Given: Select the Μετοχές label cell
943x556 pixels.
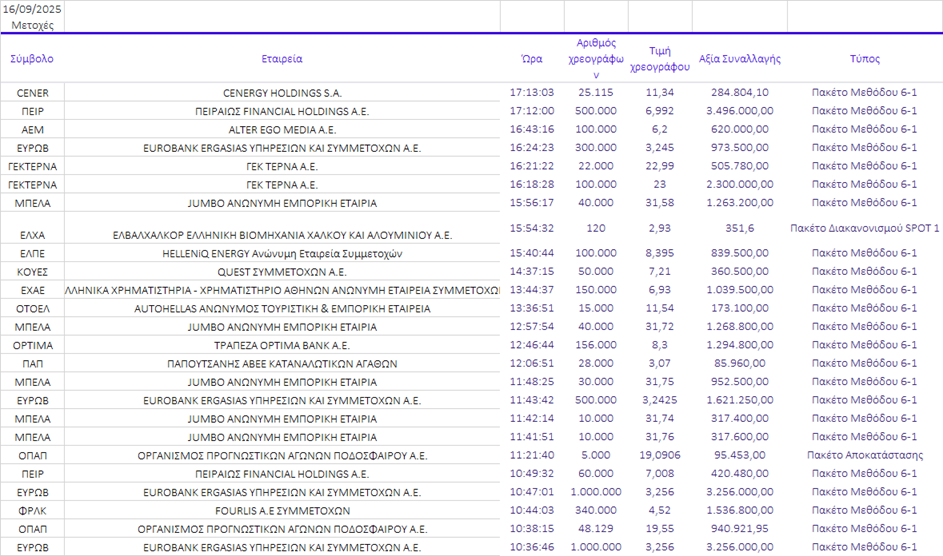Looking at the screenshot, I should click(32, 25).
